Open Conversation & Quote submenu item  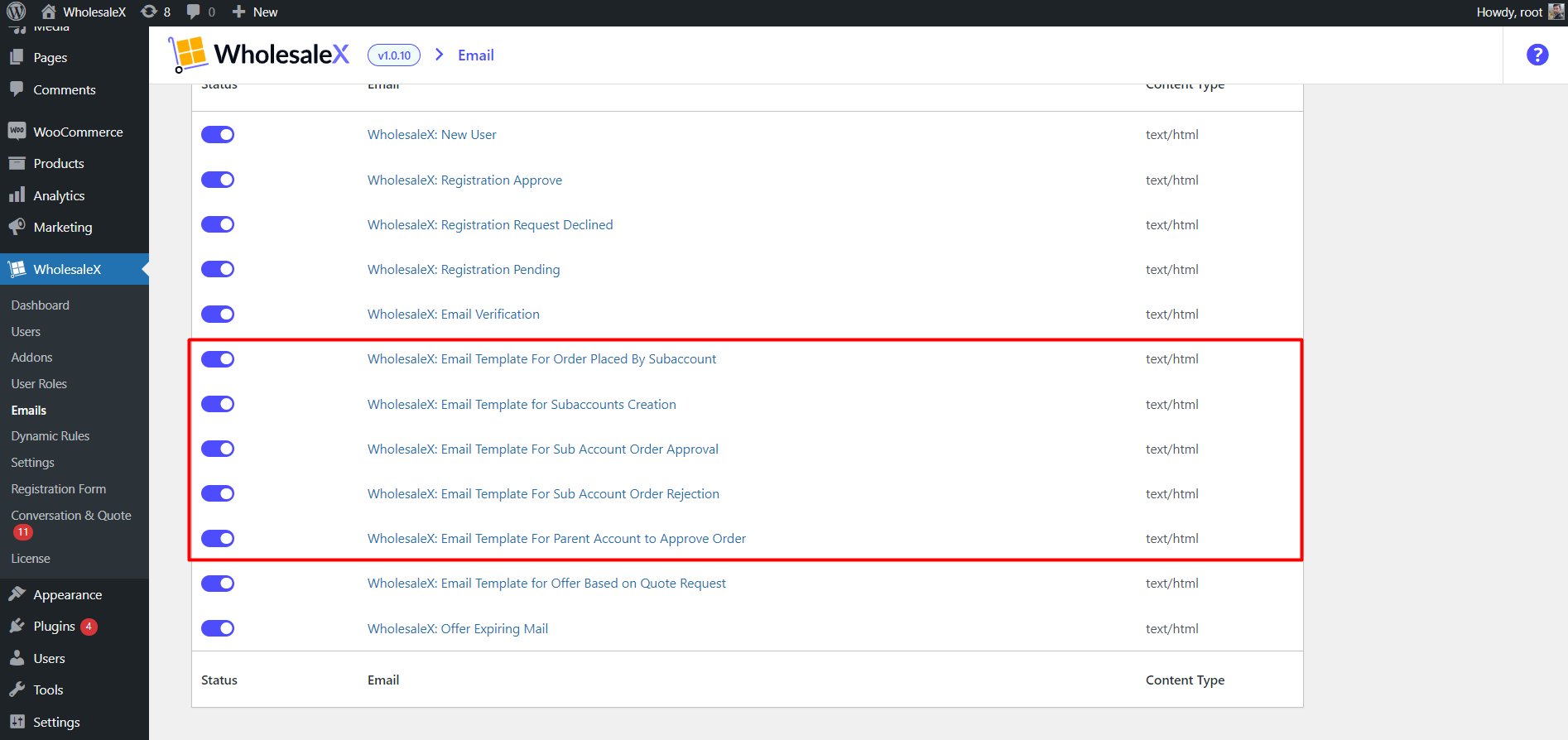point(71,515)
